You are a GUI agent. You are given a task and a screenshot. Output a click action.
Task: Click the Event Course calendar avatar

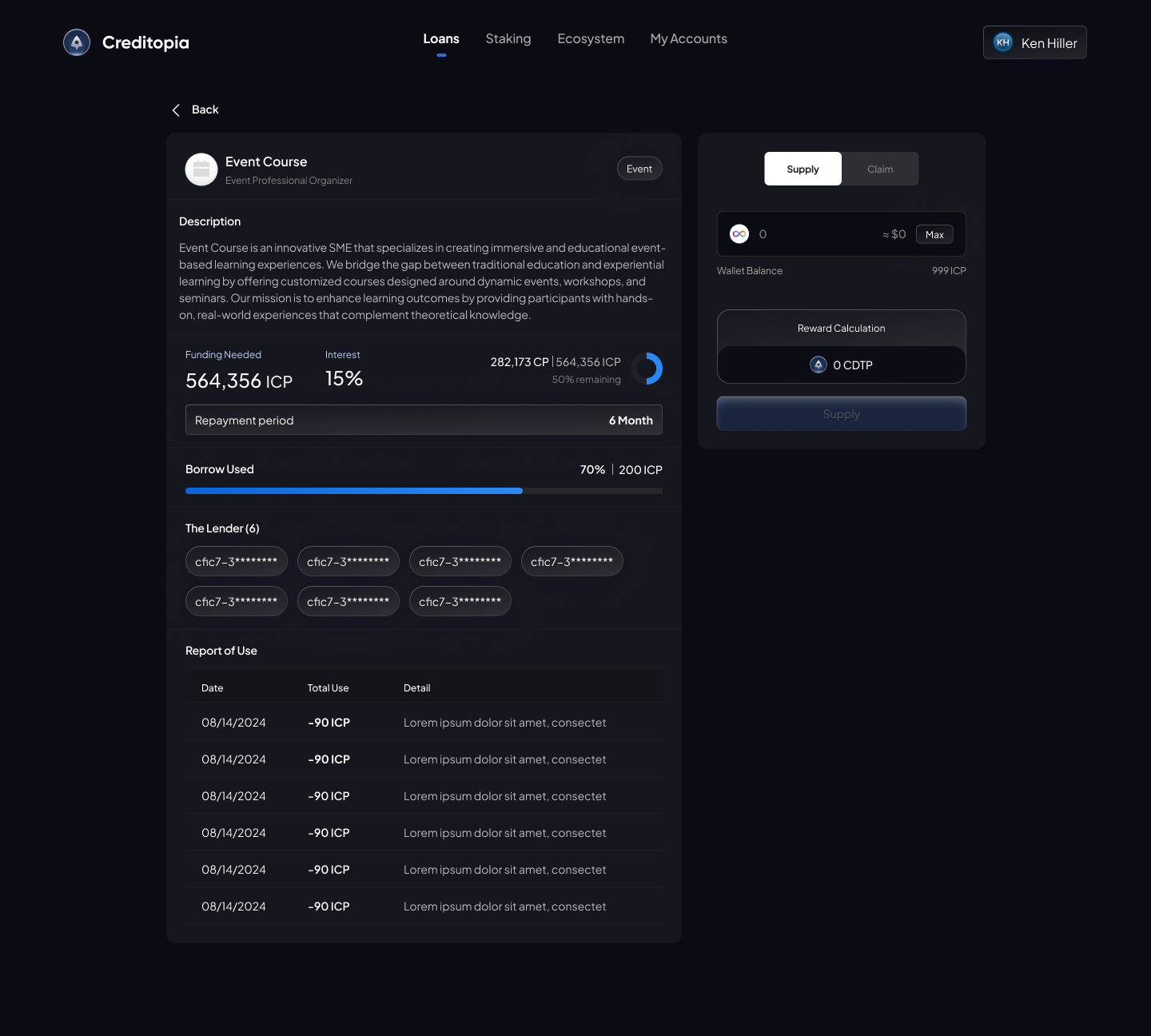[x=201, y=169]
